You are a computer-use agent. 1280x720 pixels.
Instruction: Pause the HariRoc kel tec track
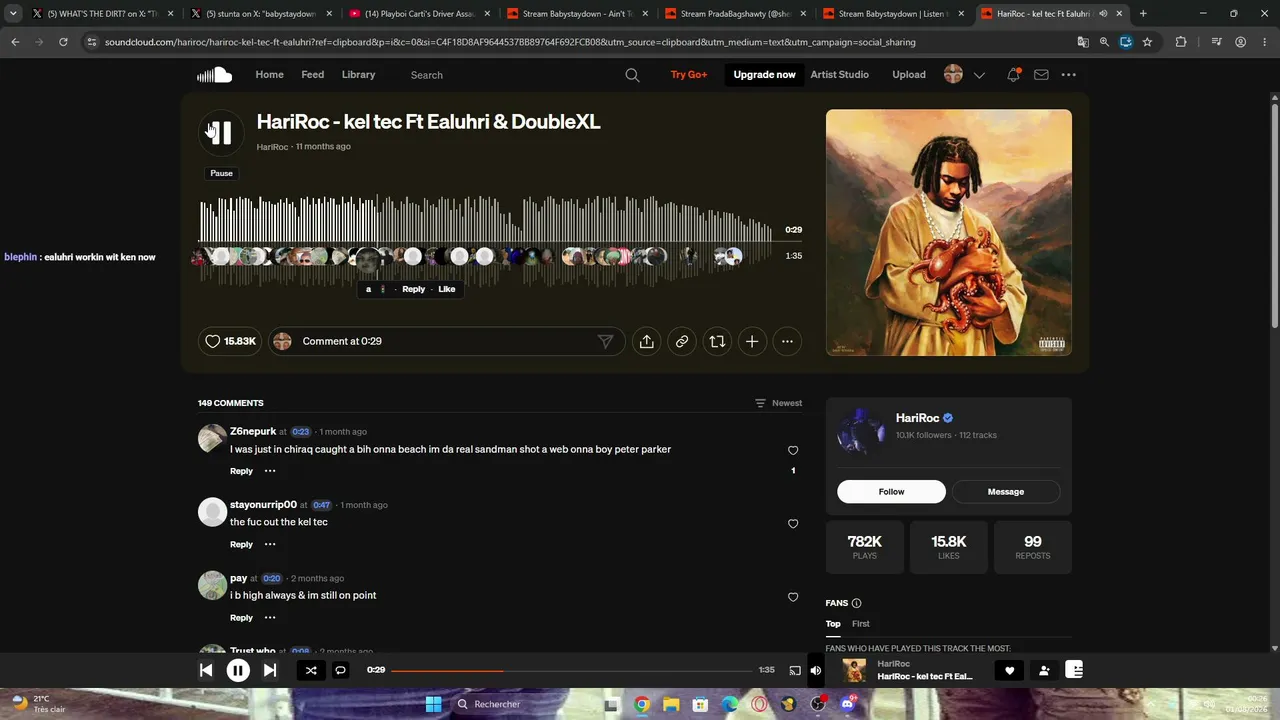(x=221, y=133)
